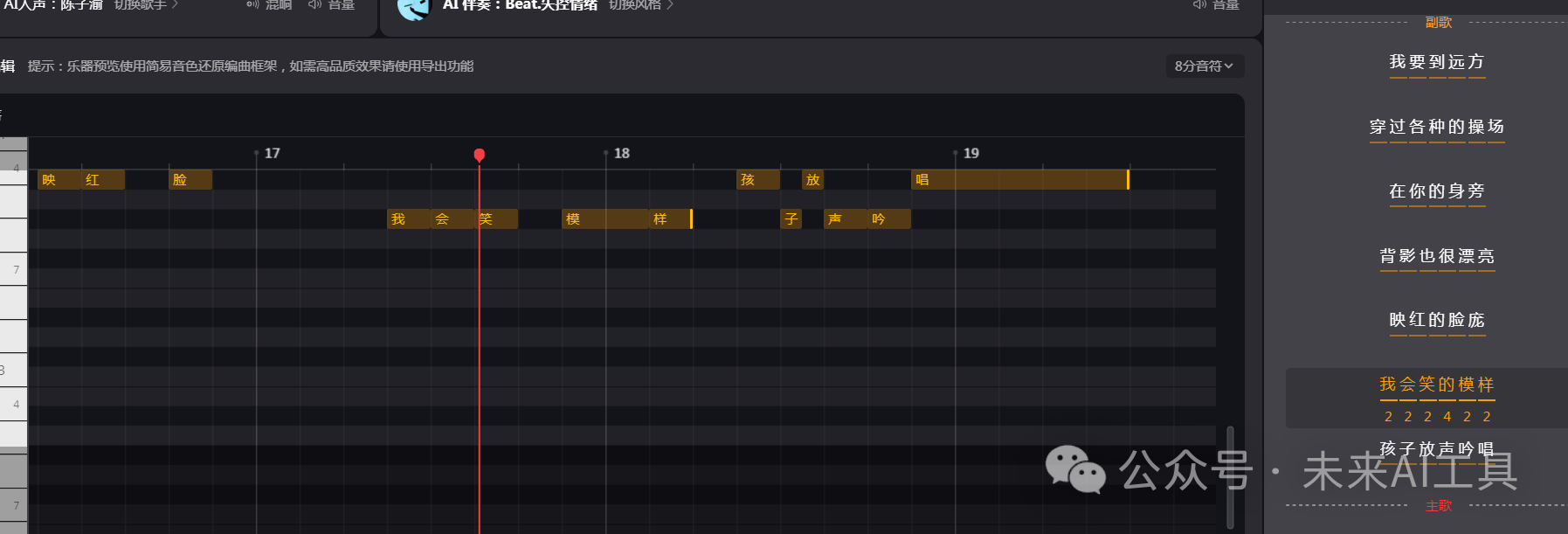Image resolution: width=1568 pixels, height=534 pixels.
Task: Open the 切换风格 style switcher
Action: [x=640, y=5]
